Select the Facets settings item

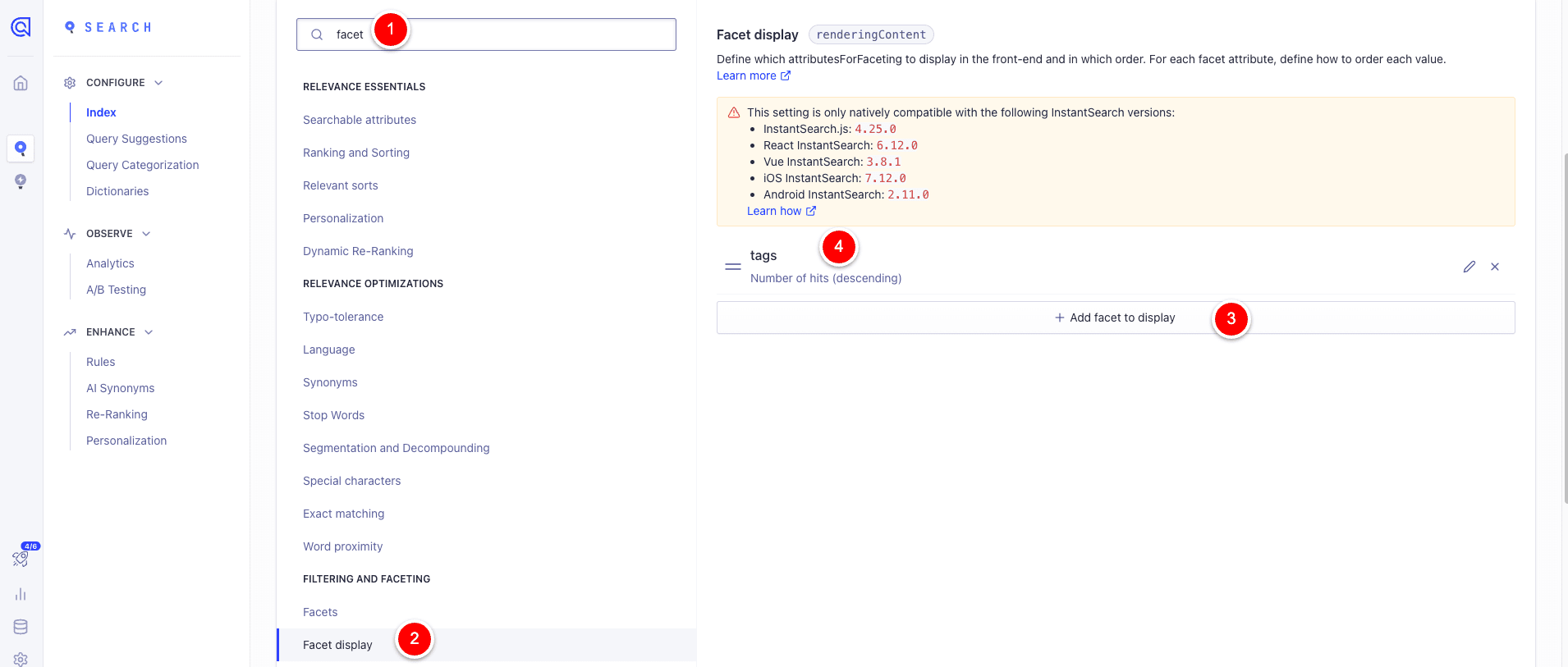coord(320,612)
